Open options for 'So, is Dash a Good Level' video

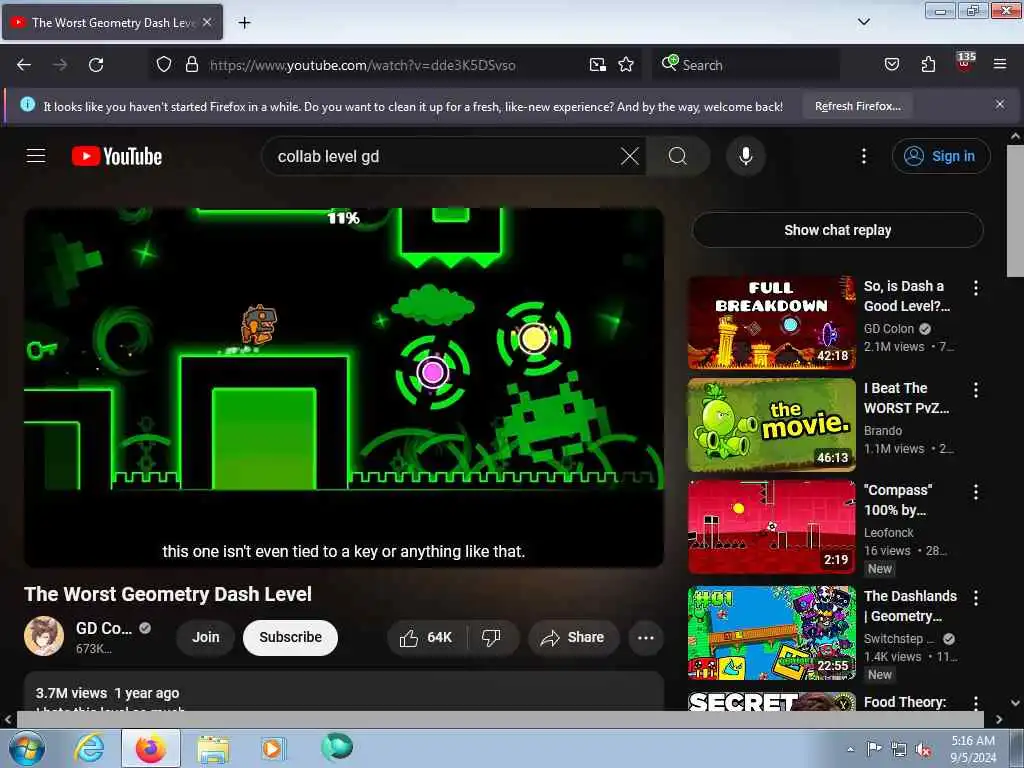point(976,288)
